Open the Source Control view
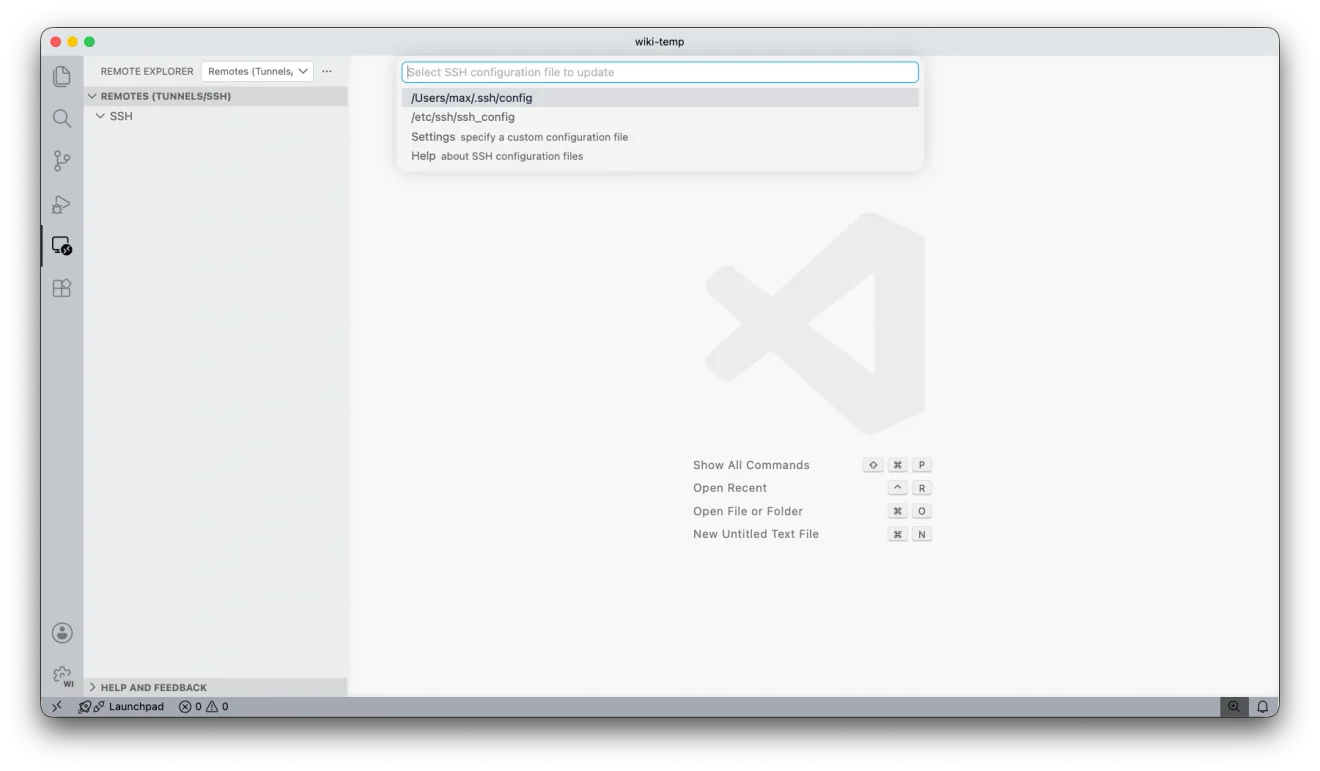This screenshot has width=1320, height=771. click(62, 161)
